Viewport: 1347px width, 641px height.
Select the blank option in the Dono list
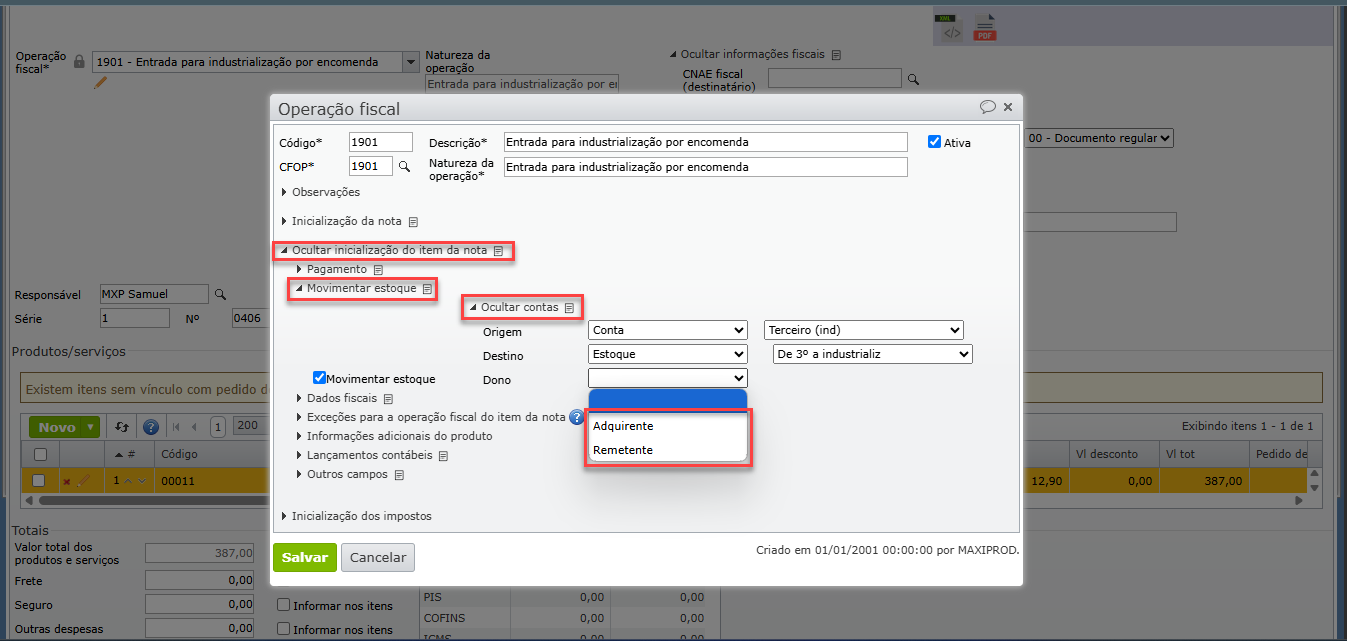coord(668,400)
